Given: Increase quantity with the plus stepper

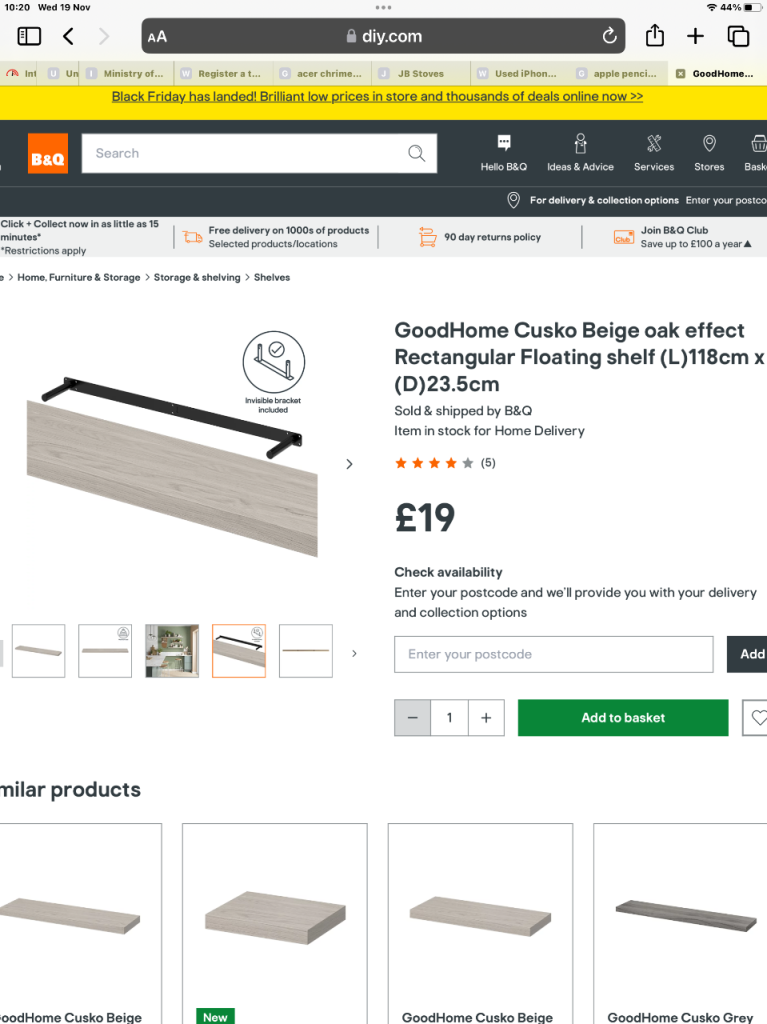Looking at the screenshot, I should pyautogui.click(x=486, y=718).
